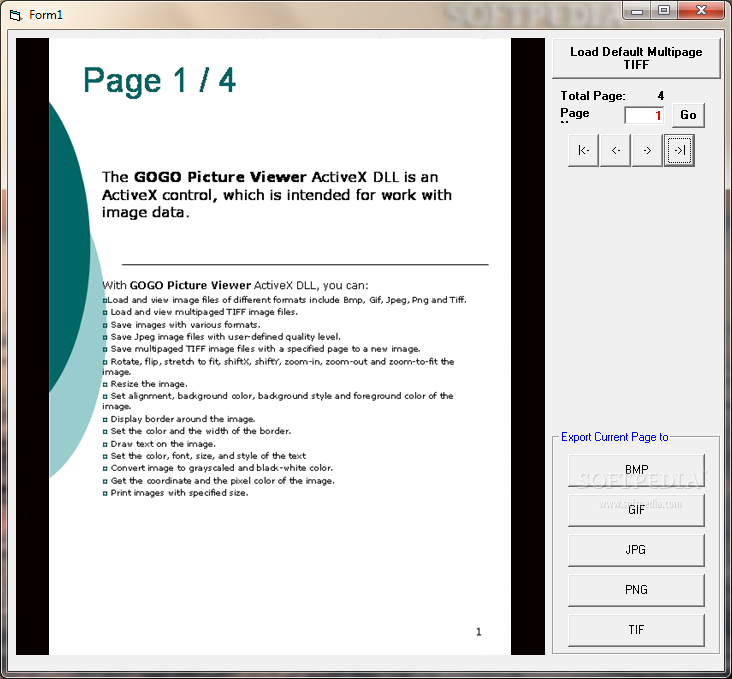
Task: Click 'Save images with various formats.' line
Action: click(182, 325)
